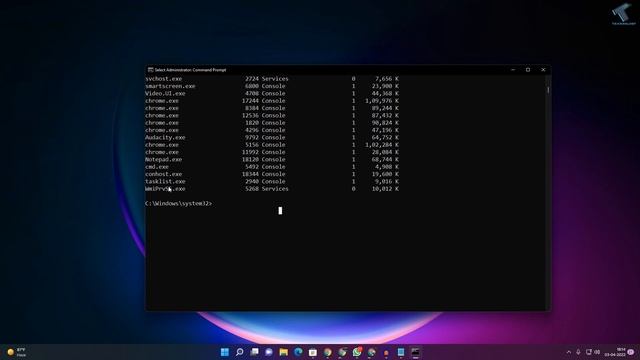Open the Windows Start menu
The width and height of the screenshot is (640, 360).
tap(224, 352)
